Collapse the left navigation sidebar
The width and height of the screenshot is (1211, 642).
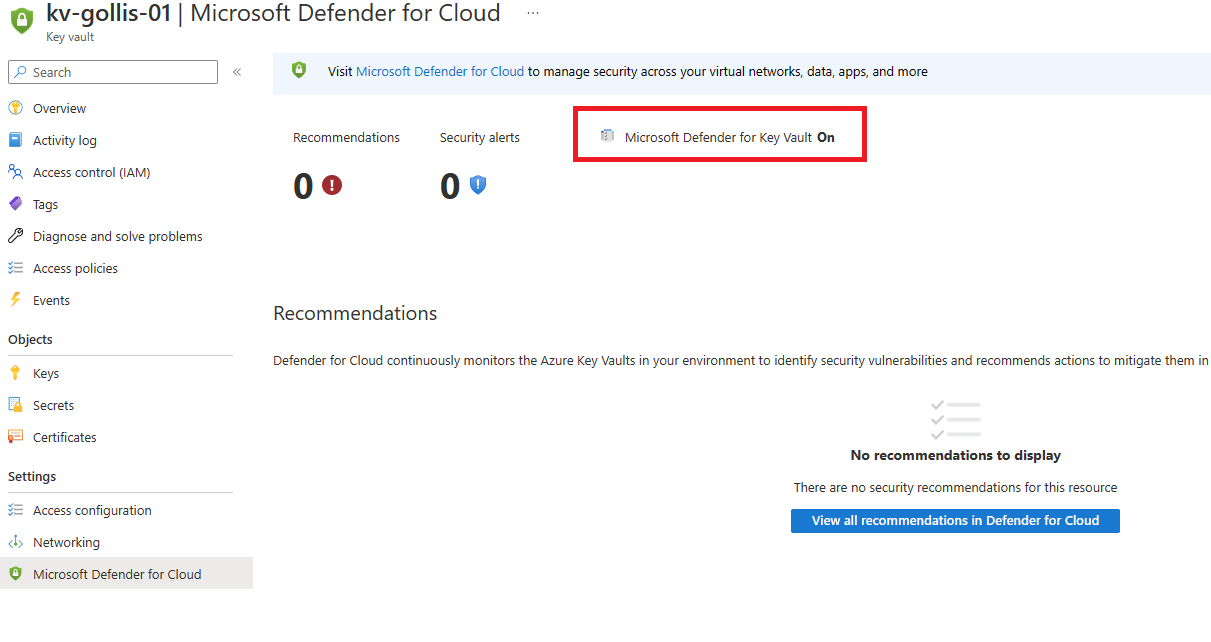(x=237, y=72)
